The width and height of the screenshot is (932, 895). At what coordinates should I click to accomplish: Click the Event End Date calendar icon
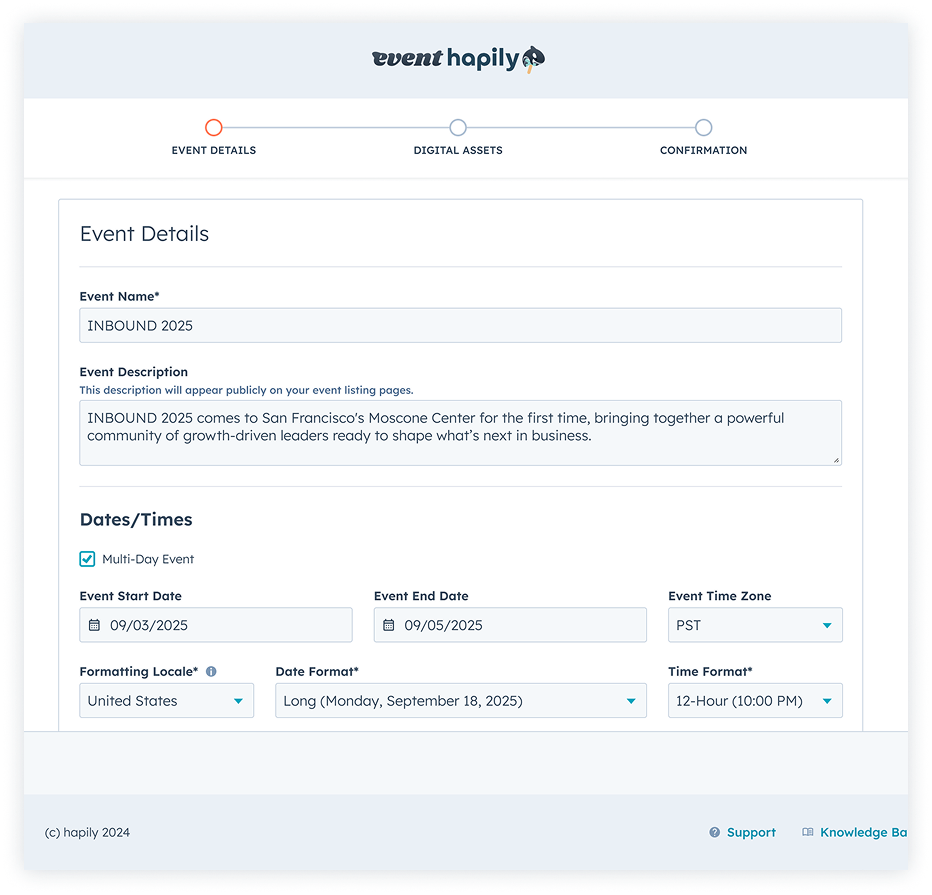(388, 625)
